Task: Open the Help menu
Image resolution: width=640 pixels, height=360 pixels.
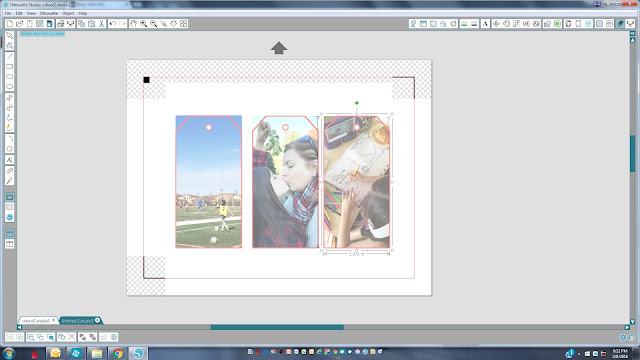Action: tap(83, 13)
